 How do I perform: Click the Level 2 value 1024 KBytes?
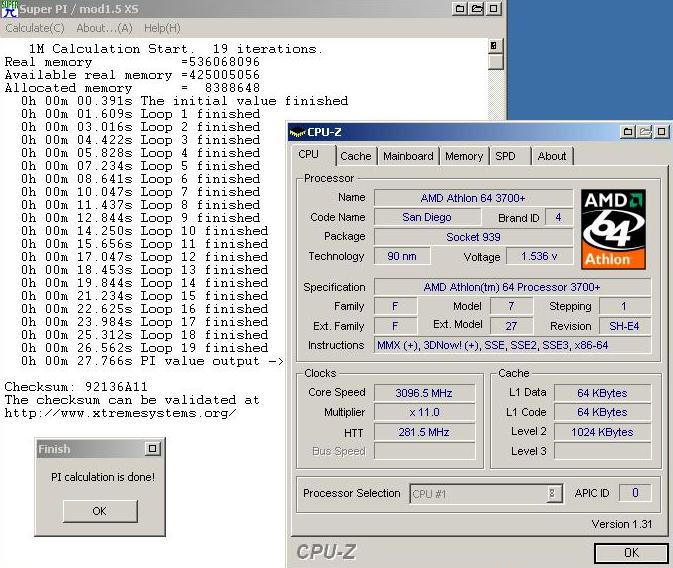(602, 432)
